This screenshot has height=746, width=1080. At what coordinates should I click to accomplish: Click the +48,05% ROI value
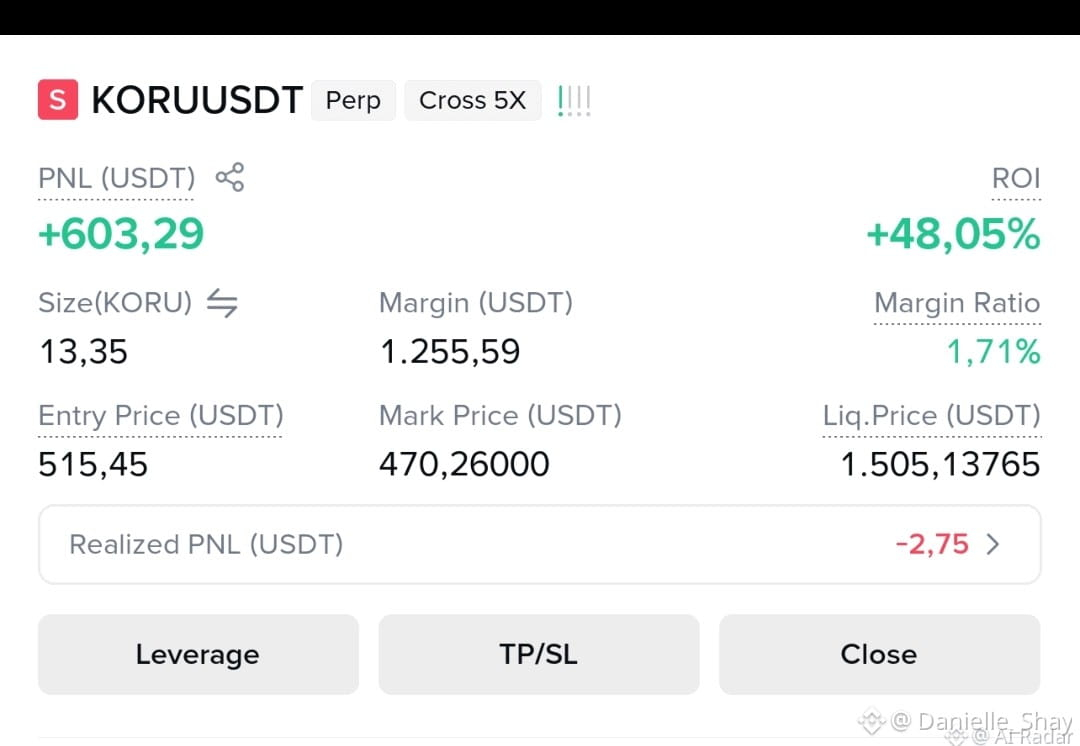(x=953, y=234)
